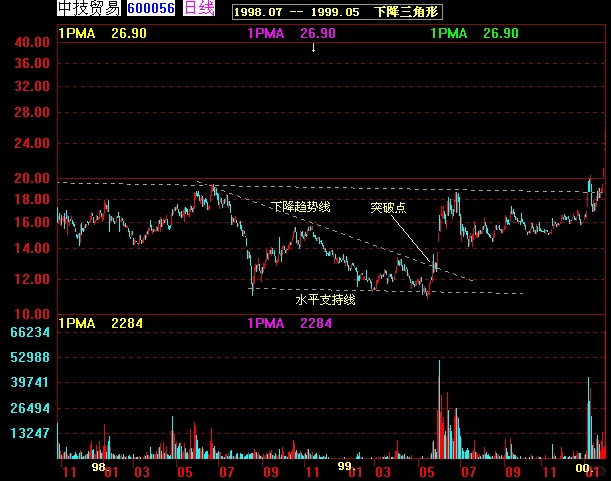
Task: Click the stock name 中技贸易
Action: tap(89, 8)
